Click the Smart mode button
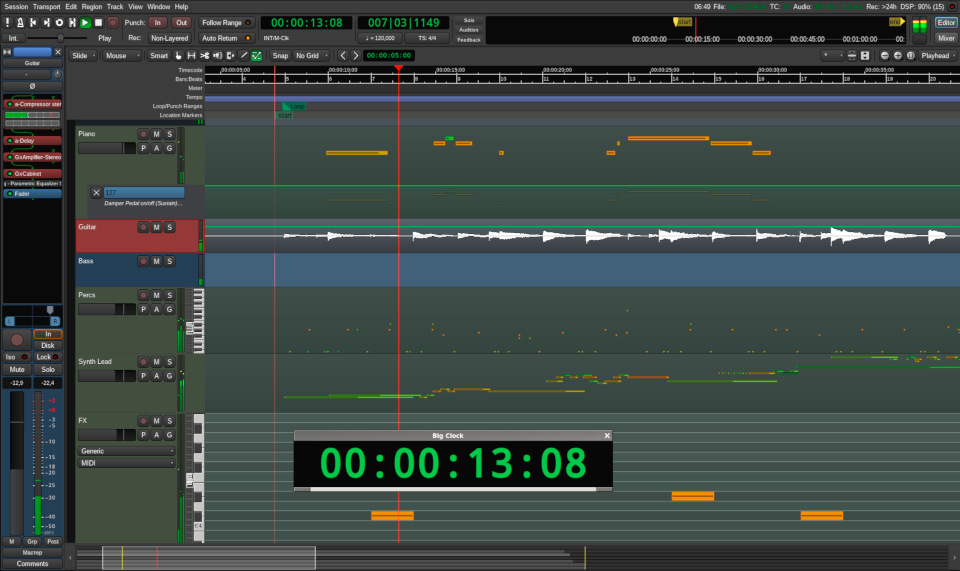 (x=159, y=56)
